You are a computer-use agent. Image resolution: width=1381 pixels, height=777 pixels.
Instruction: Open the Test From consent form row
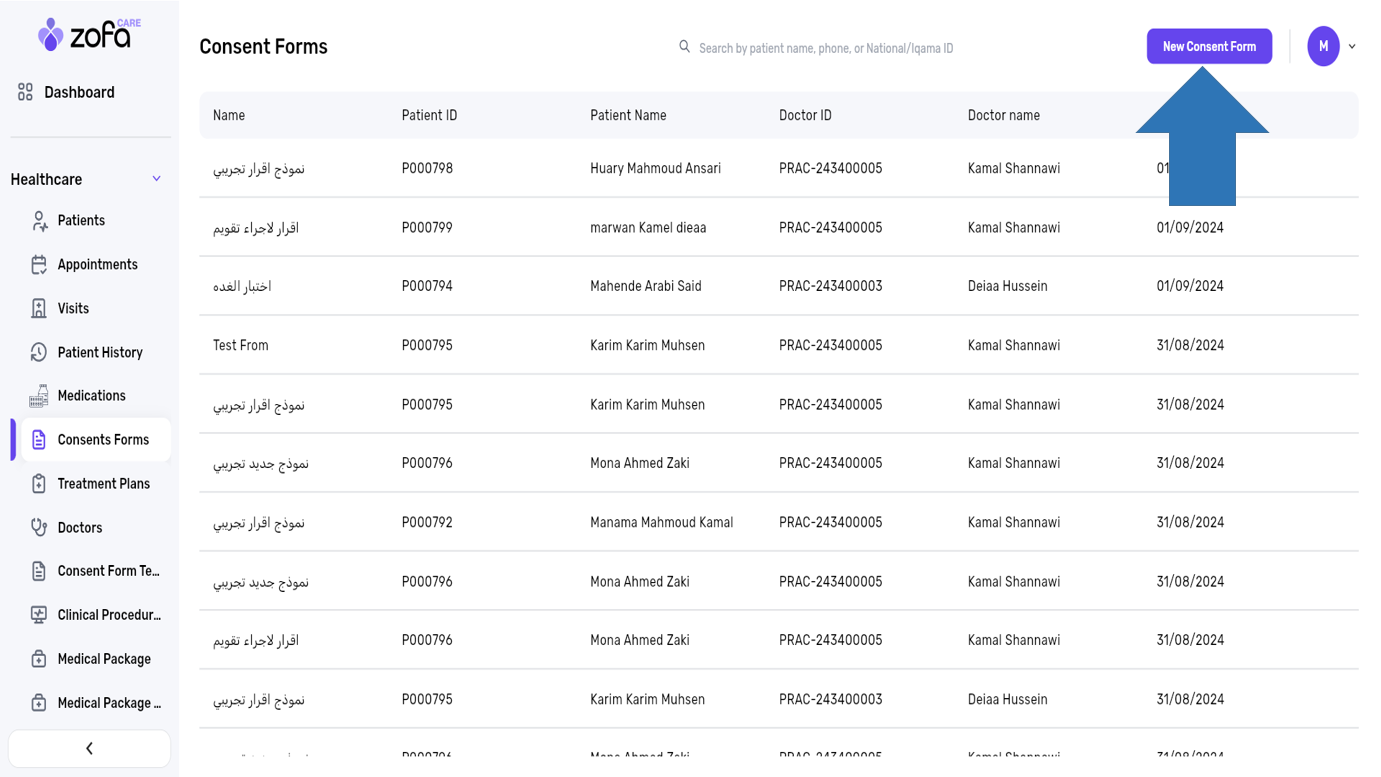click(241, 345)
